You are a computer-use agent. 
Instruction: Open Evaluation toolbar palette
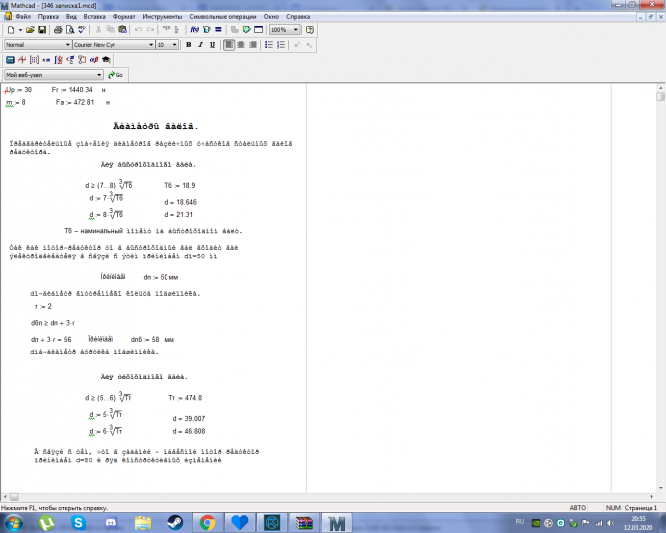pyautogui.click(x=46, y=60)
